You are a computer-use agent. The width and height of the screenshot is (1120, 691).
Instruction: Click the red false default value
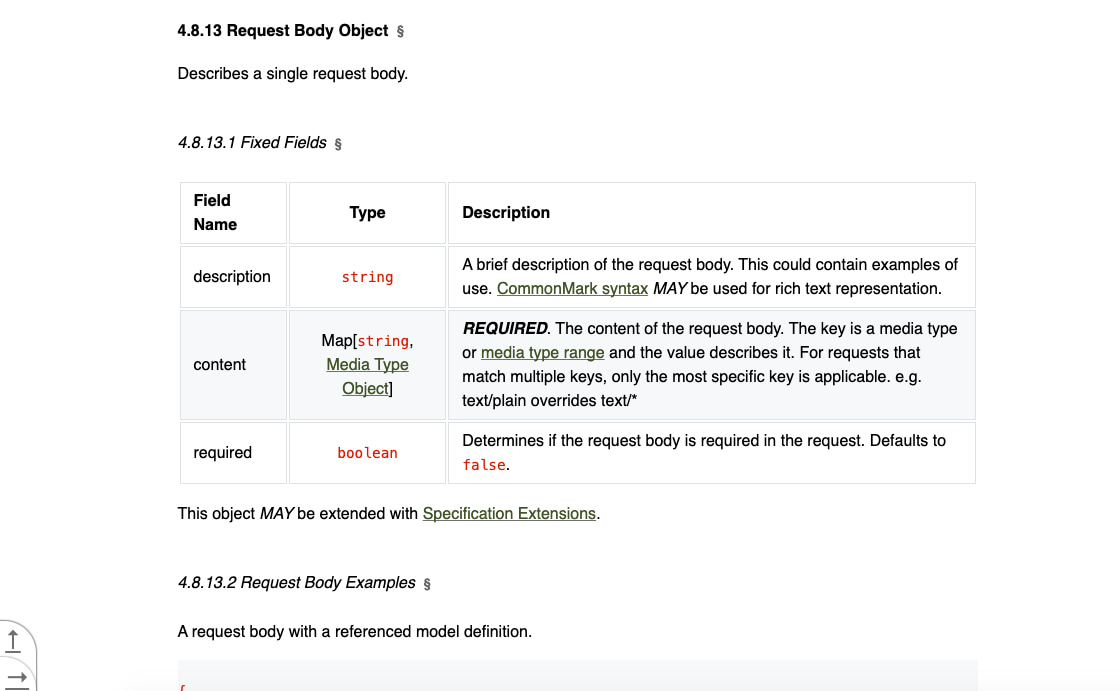[484, 465]
